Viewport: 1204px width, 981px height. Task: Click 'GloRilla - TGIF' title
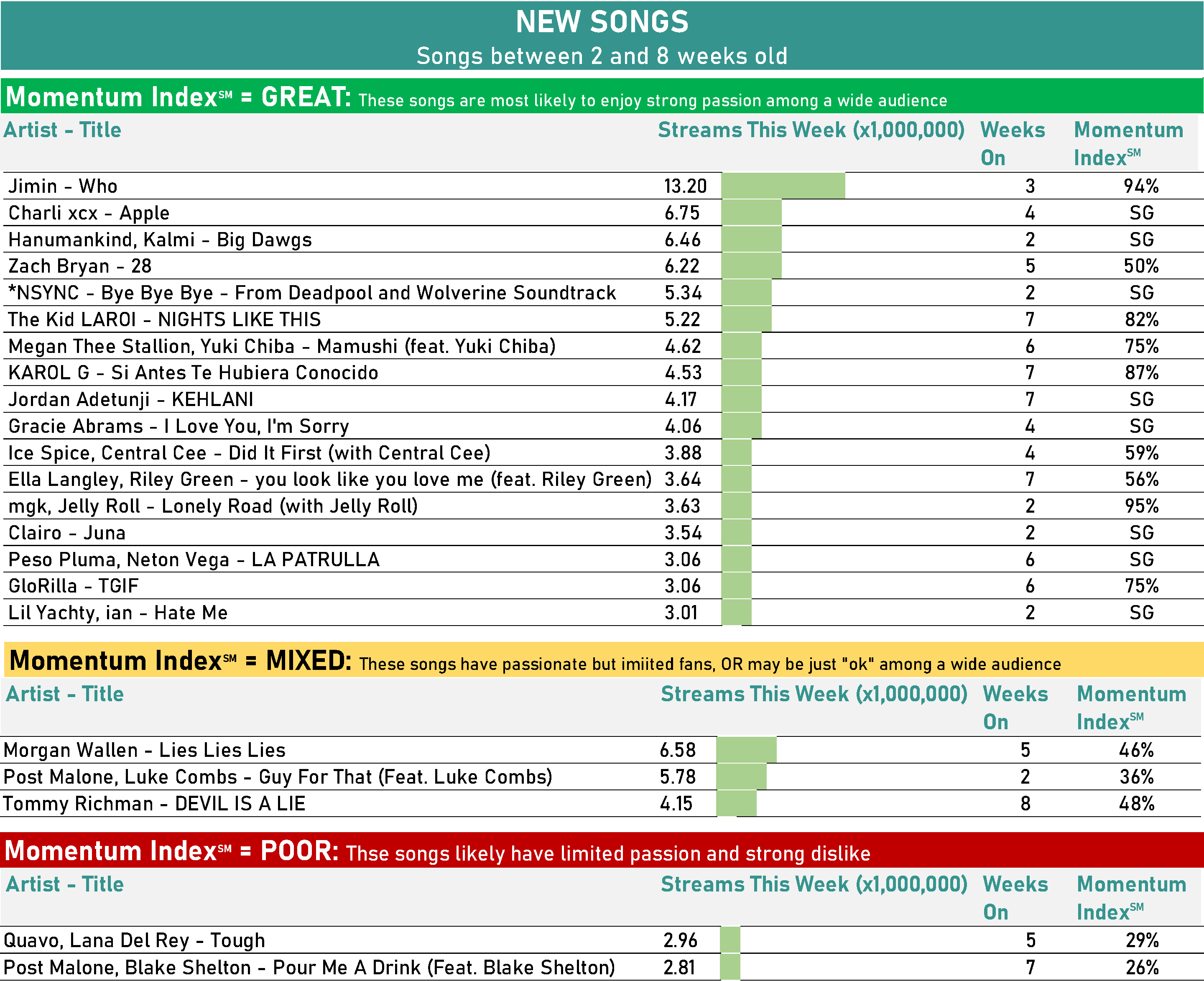[x=74, y=586]
